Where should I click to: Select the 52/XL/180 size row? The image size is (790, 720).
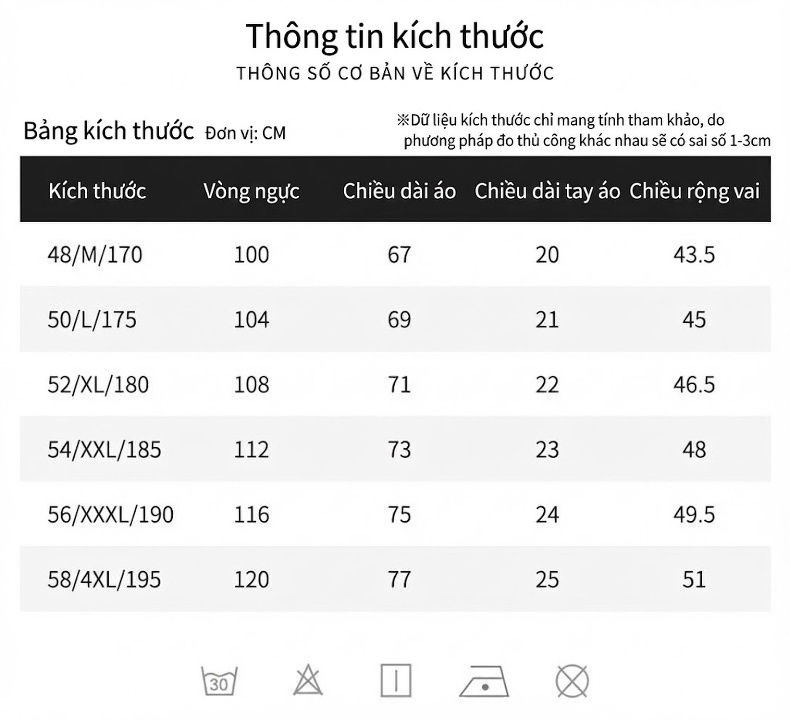[x=396, y=384]
